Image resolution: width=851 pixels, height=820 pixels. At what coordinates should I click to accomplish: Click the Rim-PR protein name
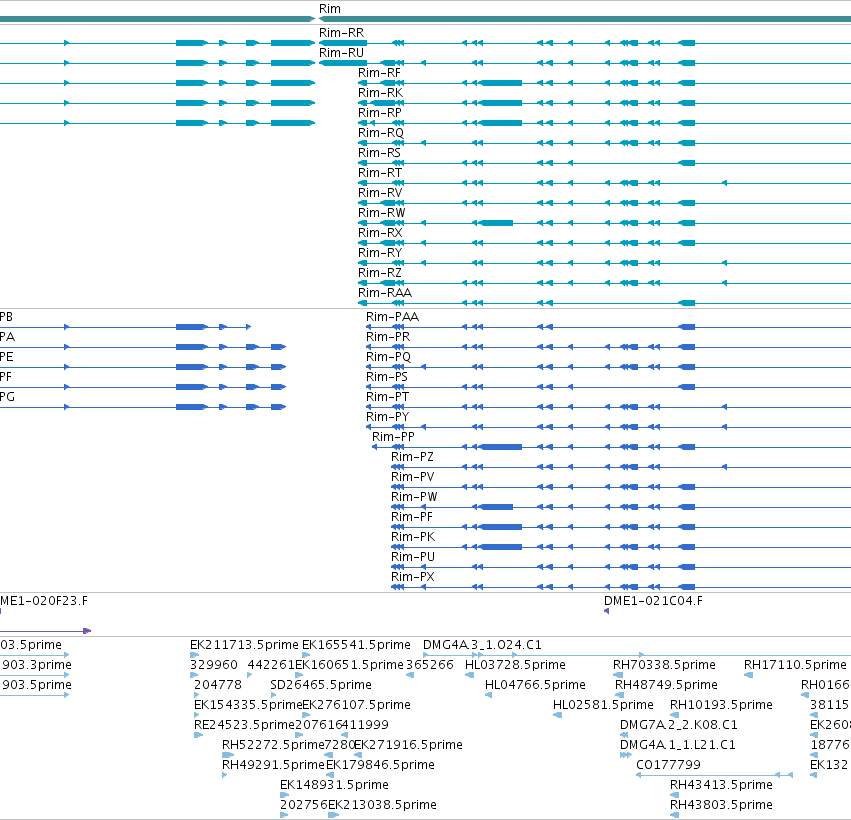point(388,337)
